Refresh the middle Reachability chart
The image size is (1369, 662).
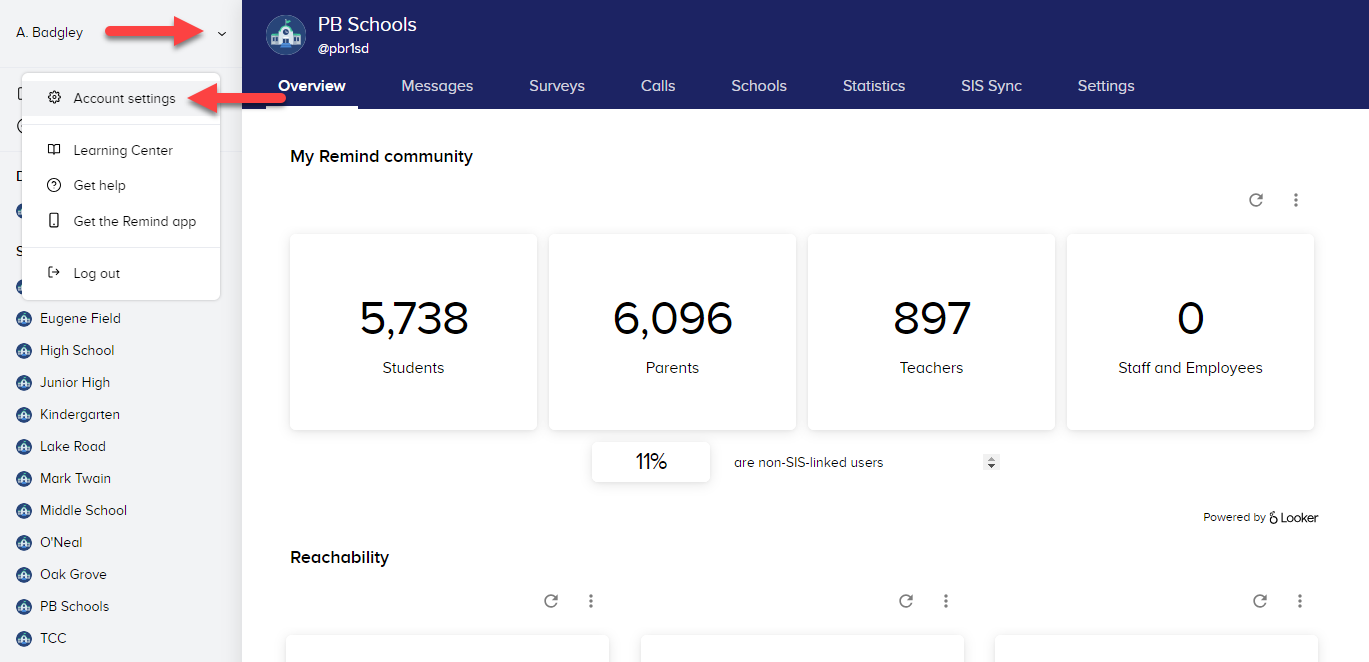[x=906, y=601]
